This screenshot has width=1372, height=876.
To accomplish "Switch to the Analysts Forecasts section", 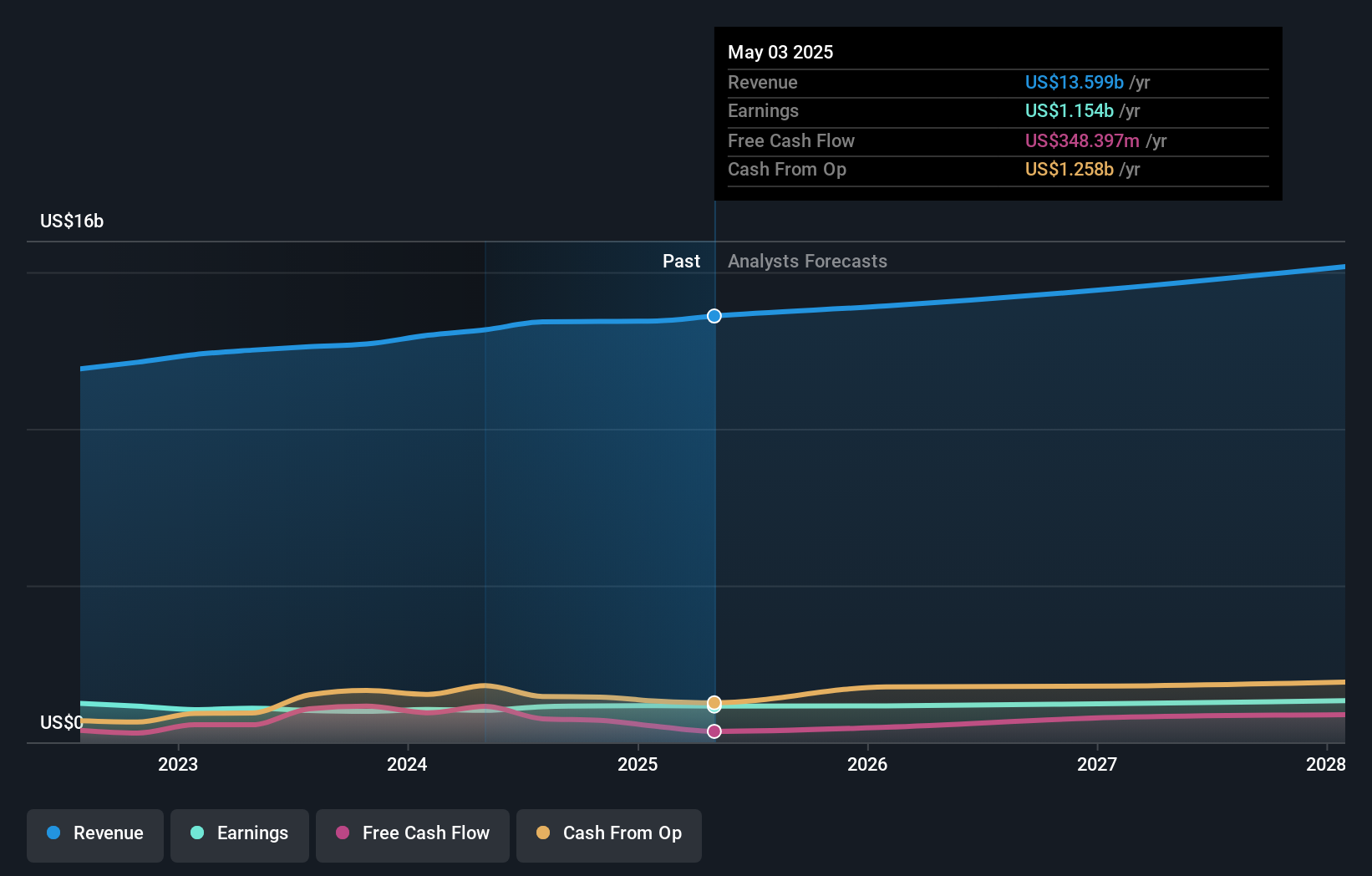I will click(x=806, y=261).
